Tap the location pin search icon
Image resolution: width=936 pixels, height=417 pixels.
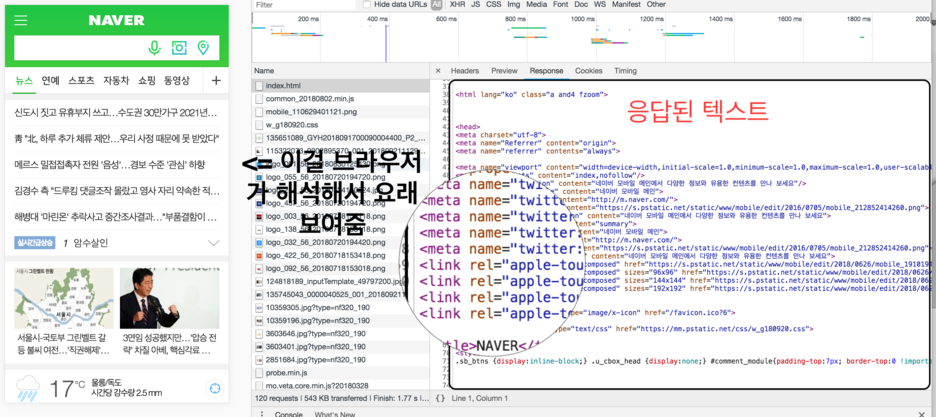pyautogui.click(x=203, y=48)
